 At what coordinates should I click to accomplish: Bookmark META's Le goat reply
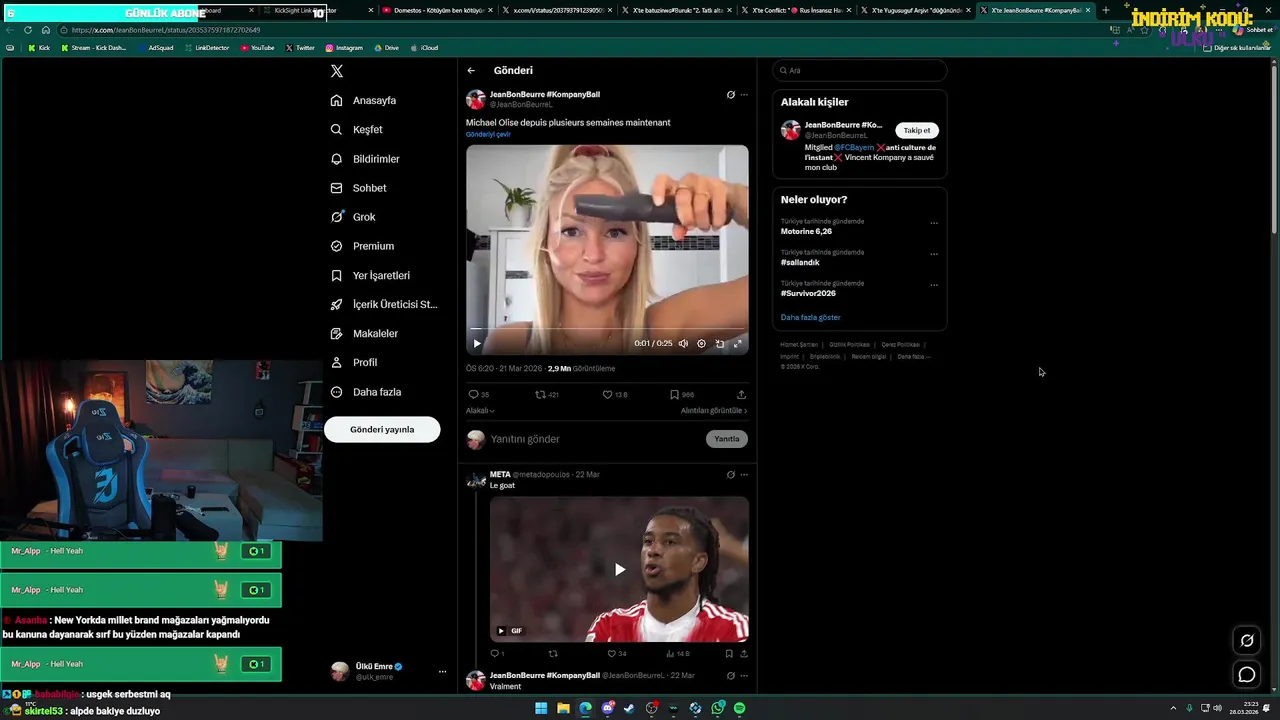coord(729,653)
